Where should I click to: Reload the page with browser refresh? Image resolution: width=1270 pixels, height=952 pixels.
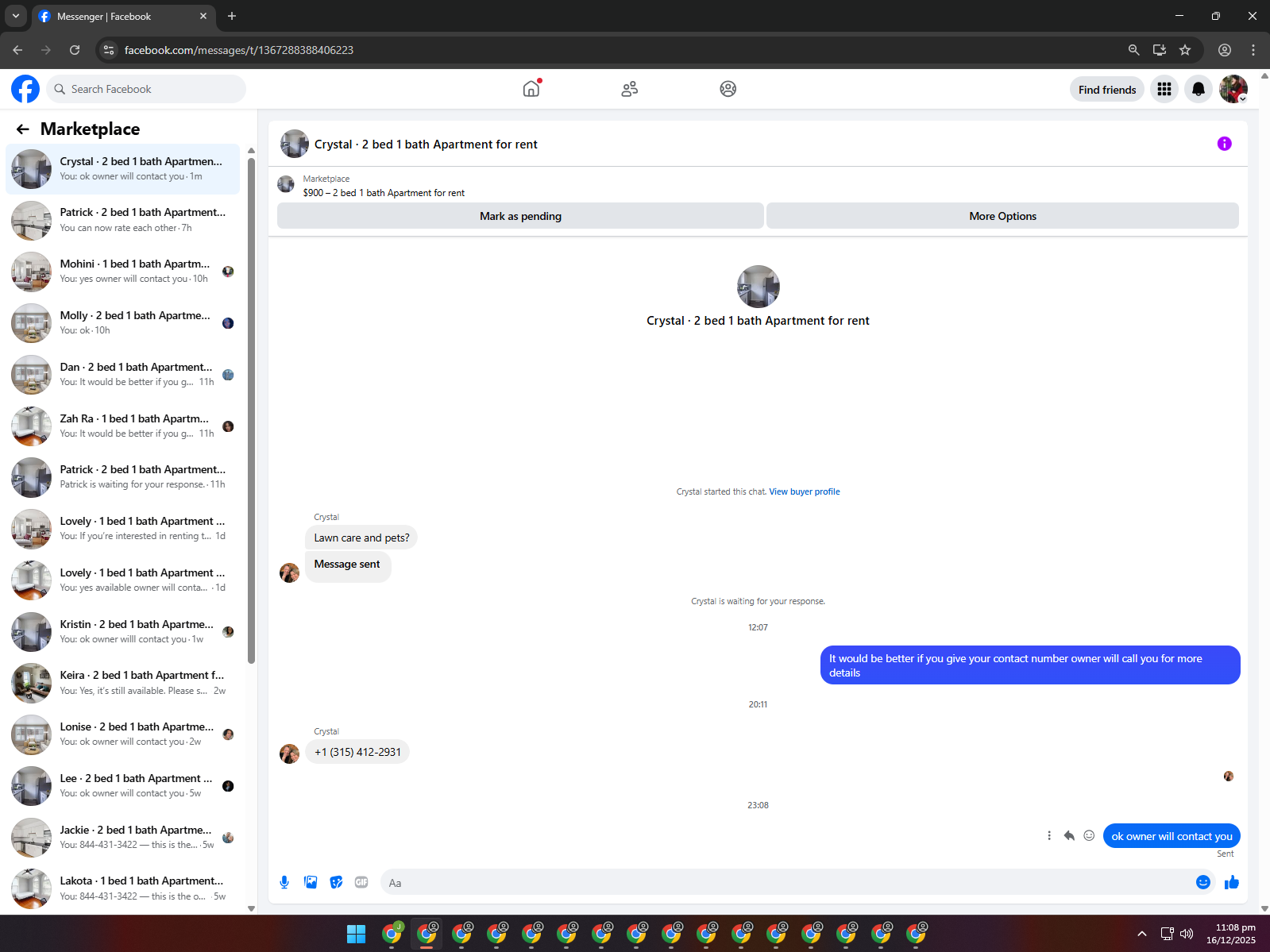(75, 50)
